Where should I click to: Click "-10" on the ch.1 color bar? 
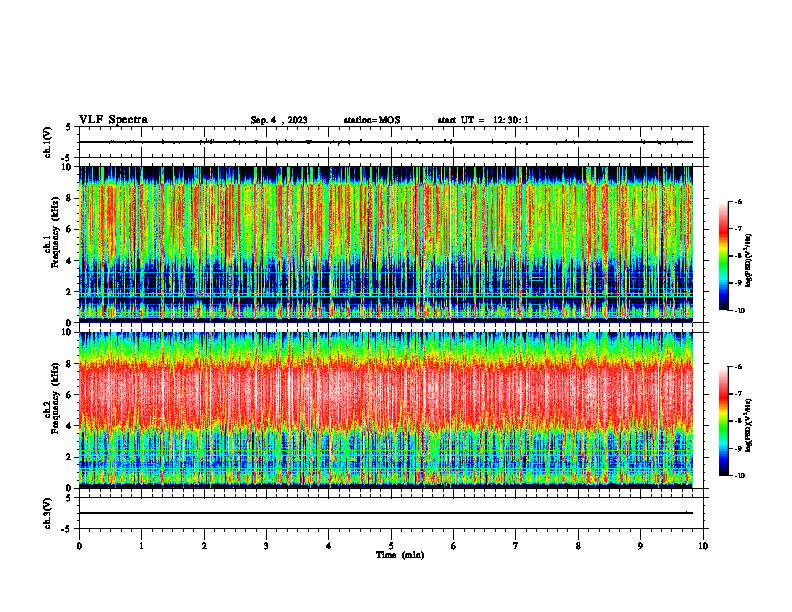(x=739, y=311)
